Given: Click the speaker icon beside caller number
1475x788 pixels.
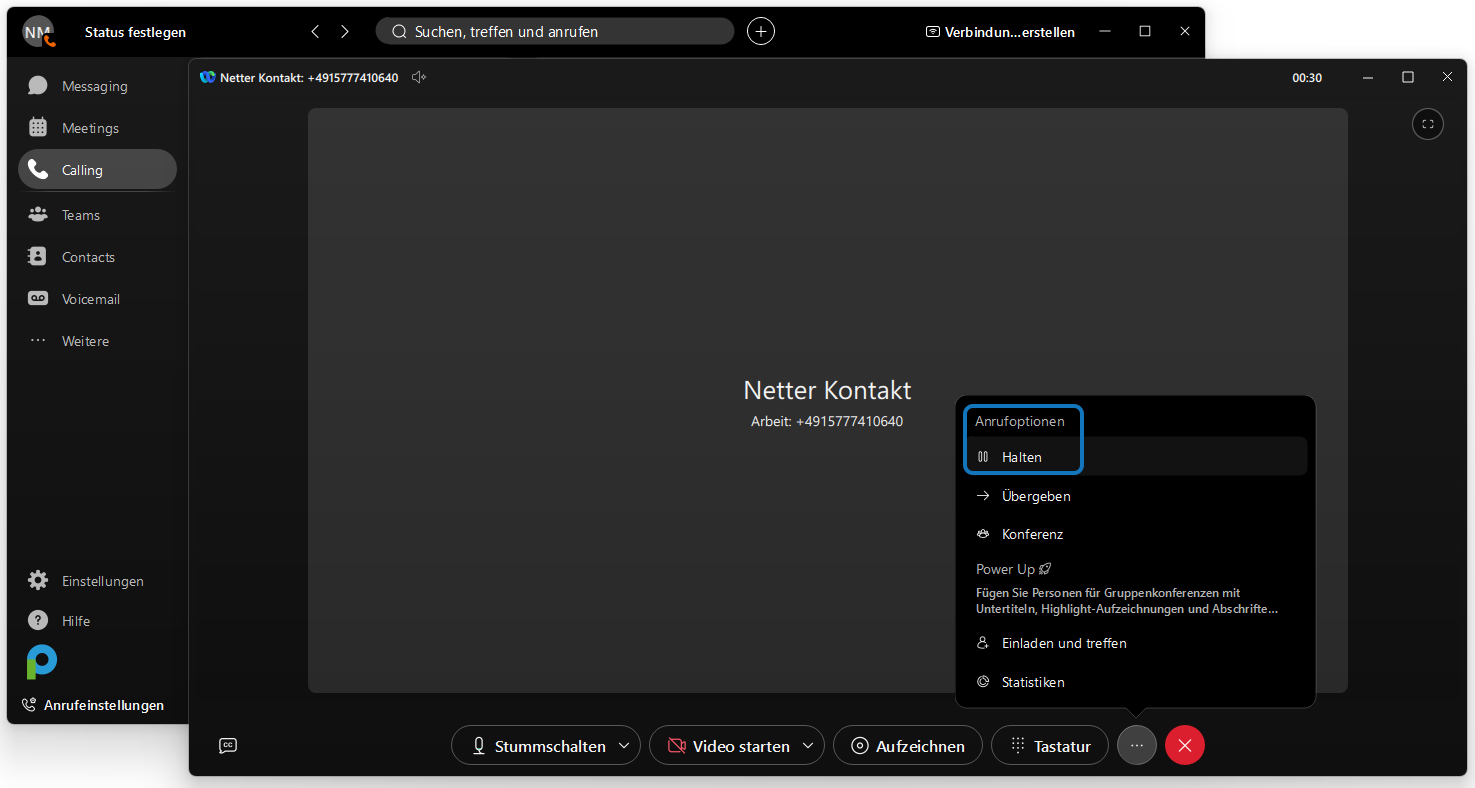Looking at the screenshot, I should (419, 78).
